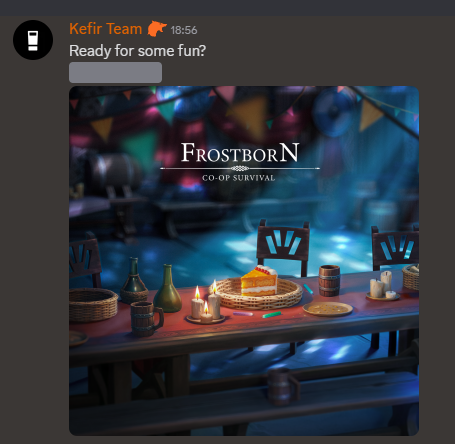Click the cake slice in the image

tap(259, 281)
